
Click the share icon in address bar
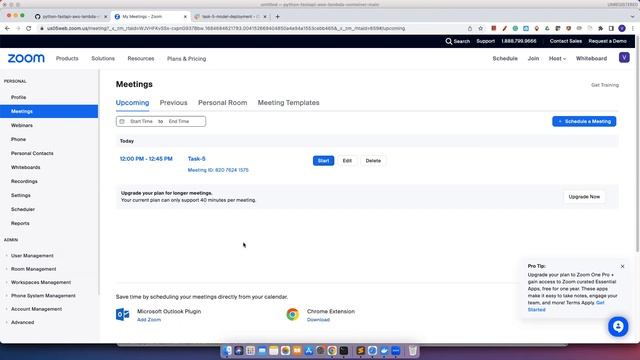coord(470,28)
